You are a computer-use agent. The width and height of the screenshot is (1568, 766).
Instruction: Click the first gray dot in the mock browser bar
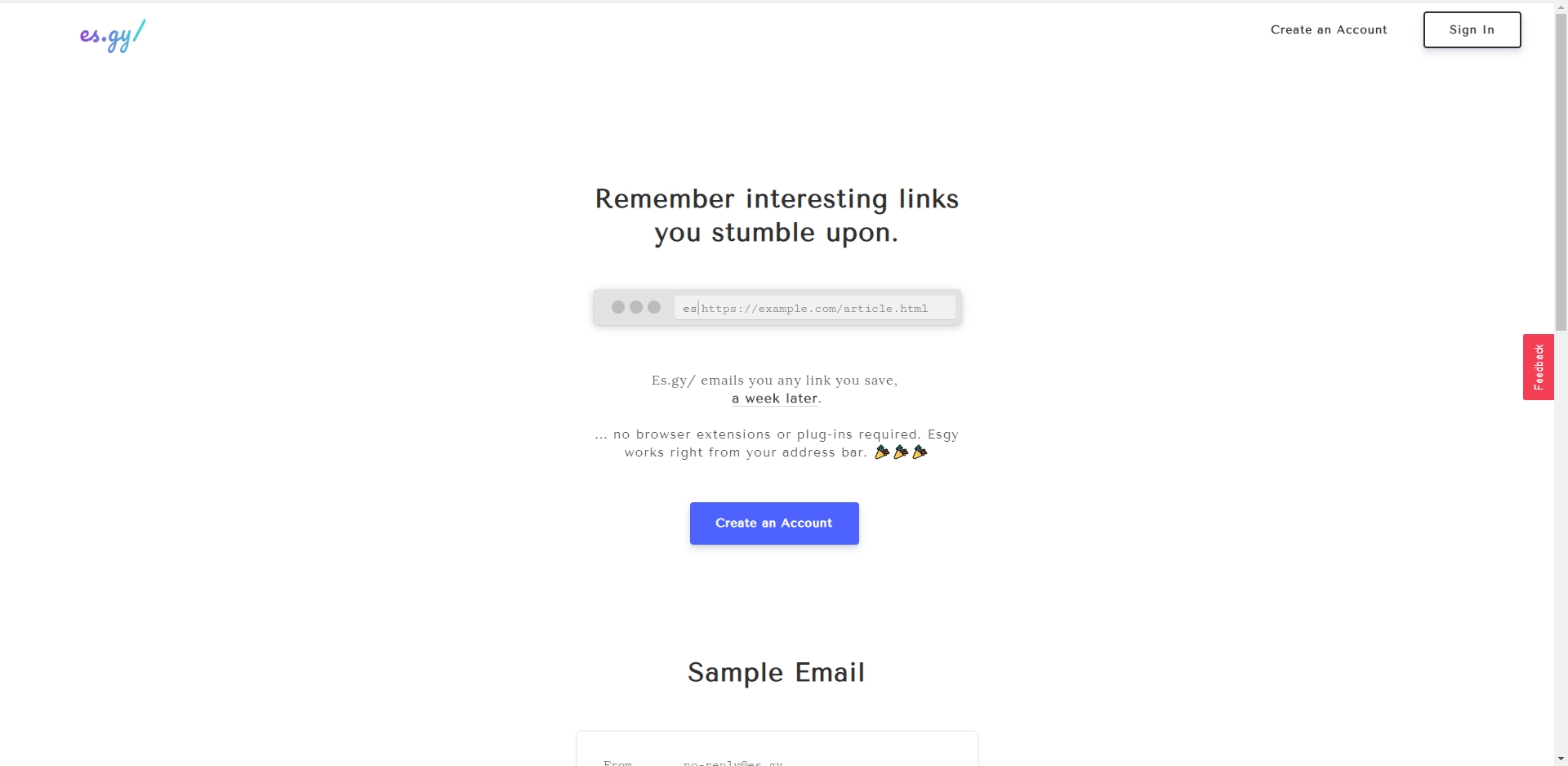(x=618, y=307)
